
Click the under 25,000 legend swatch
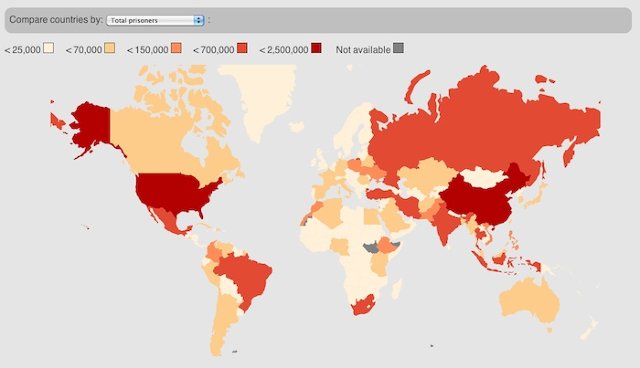coord(49,48)
